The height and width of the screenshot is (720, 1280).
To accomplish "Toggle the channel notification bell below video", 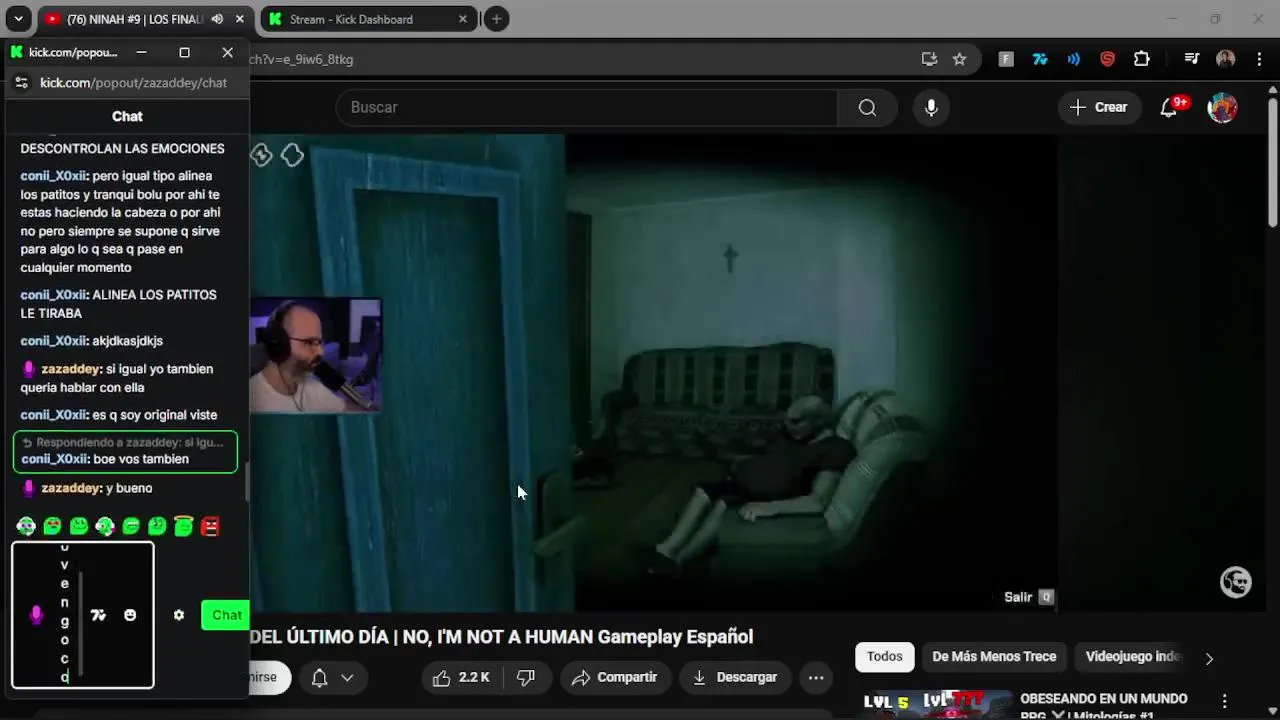I will 319,677.
